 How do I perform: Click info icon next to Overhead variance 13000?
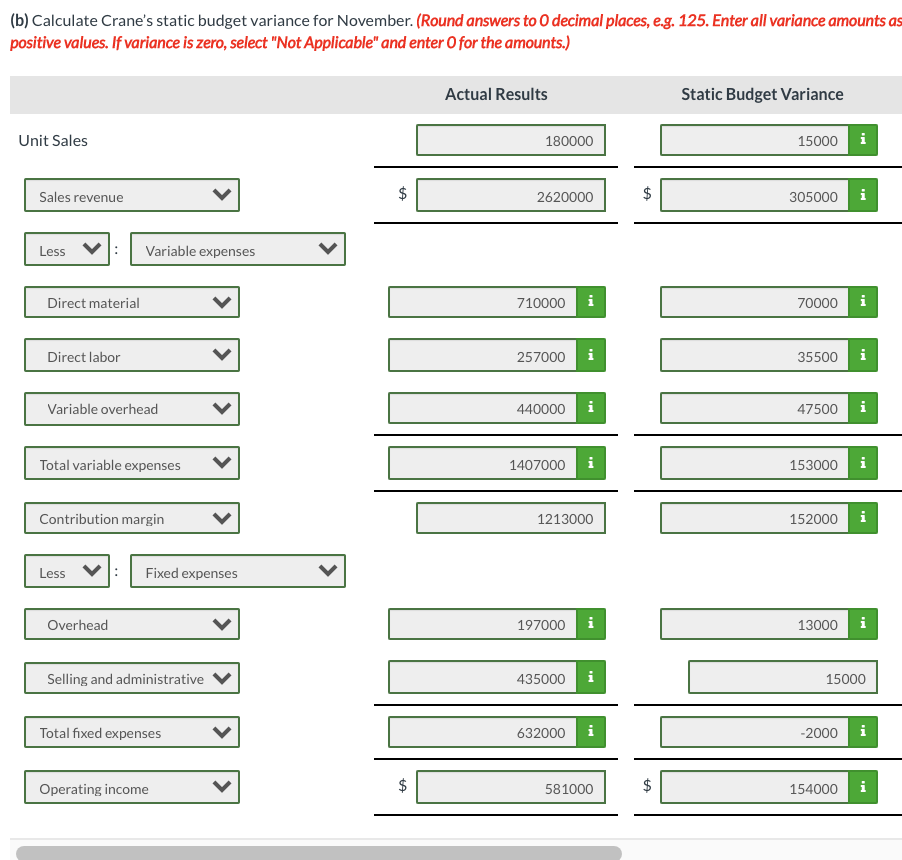[863, 624]
